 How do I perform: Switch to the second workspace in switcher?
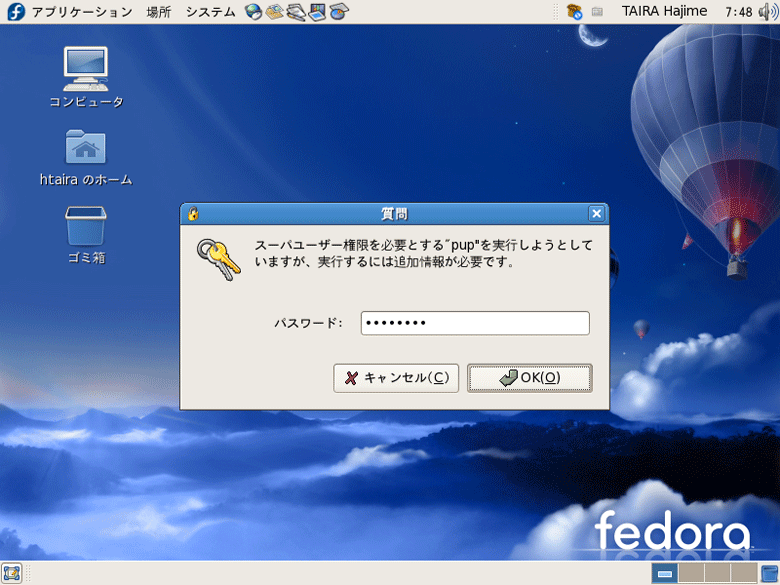[691, 573]
